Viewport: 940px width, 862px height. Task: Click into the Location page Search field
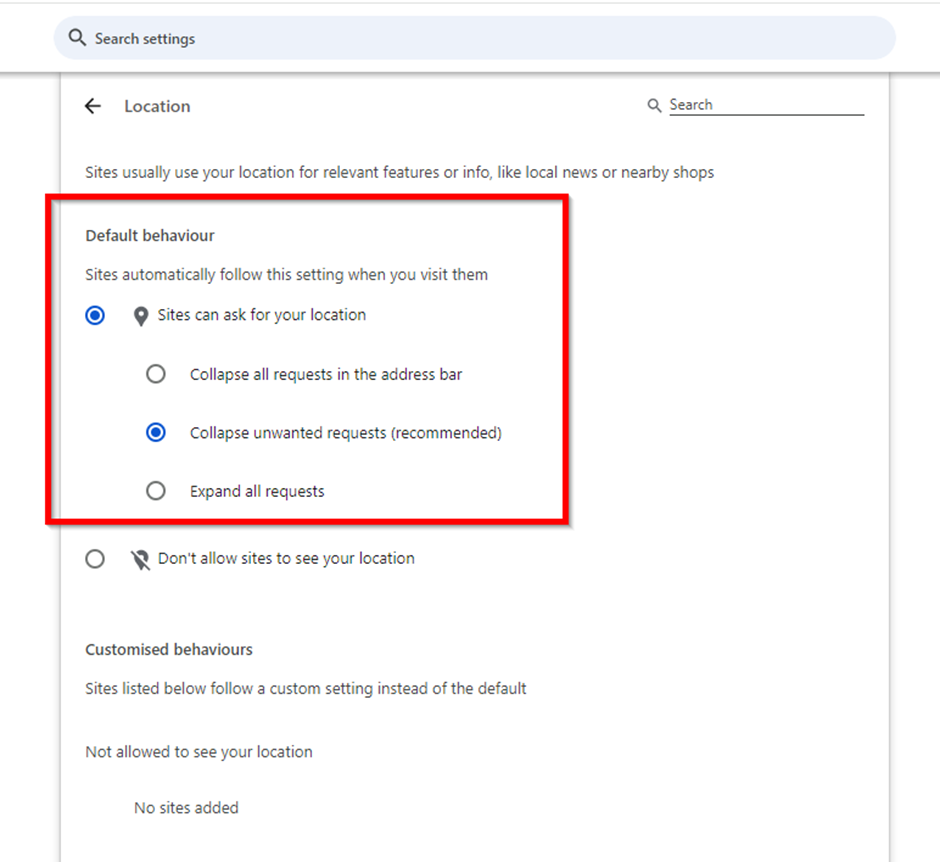766,106
